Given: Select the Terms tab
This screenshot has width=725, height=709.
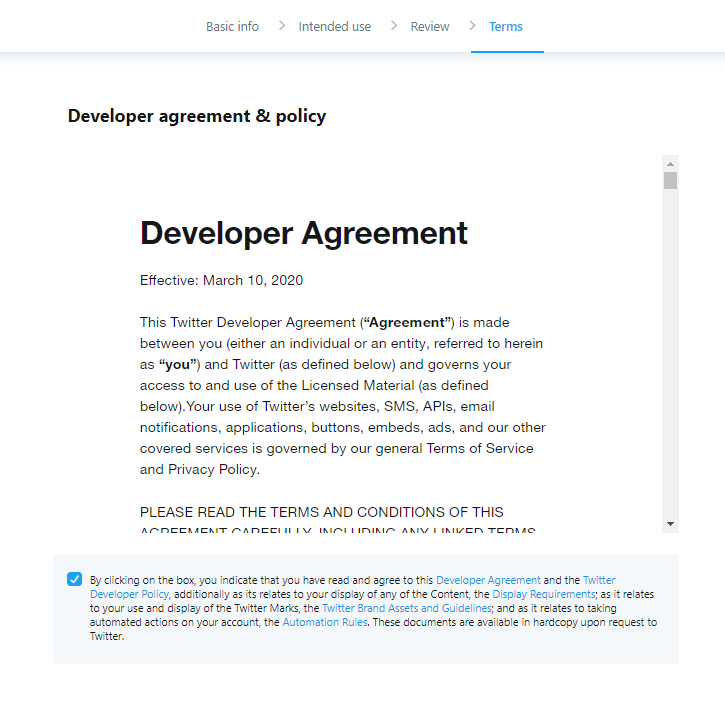Looking at the screenshot, I should click(x=505, y=27).
